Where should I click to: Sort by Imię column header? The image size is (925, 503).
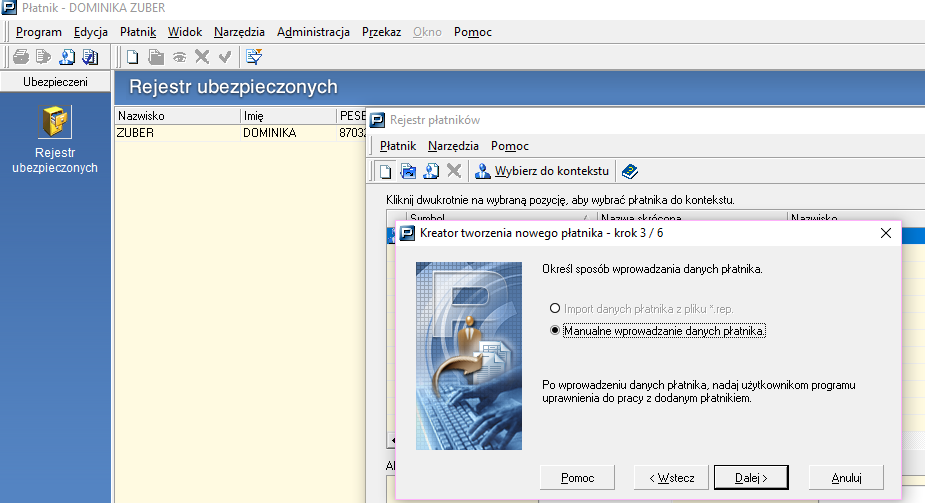click(288, 116)
